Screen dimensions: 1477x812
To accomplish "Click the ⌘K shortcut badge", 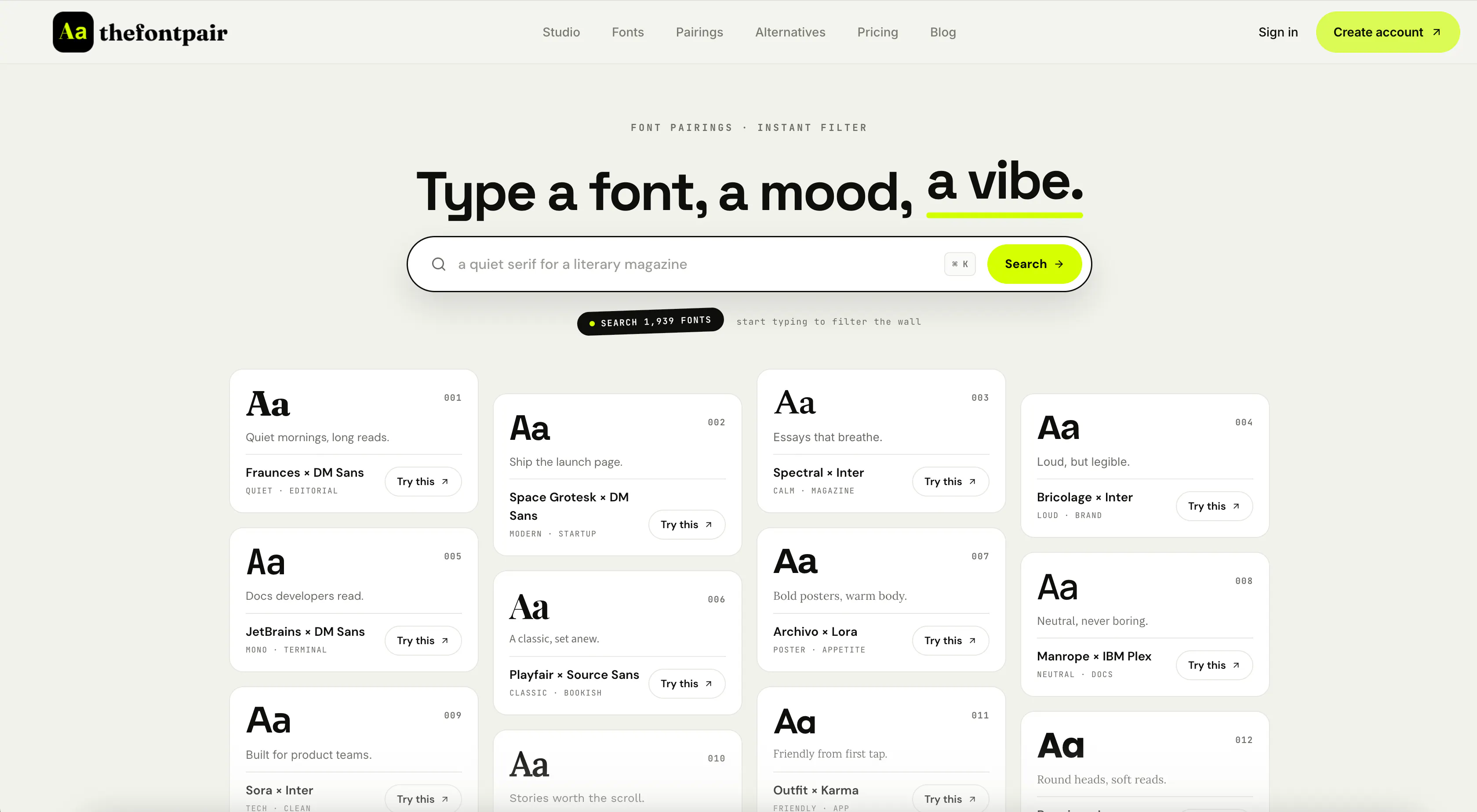I will click(960, 264).
